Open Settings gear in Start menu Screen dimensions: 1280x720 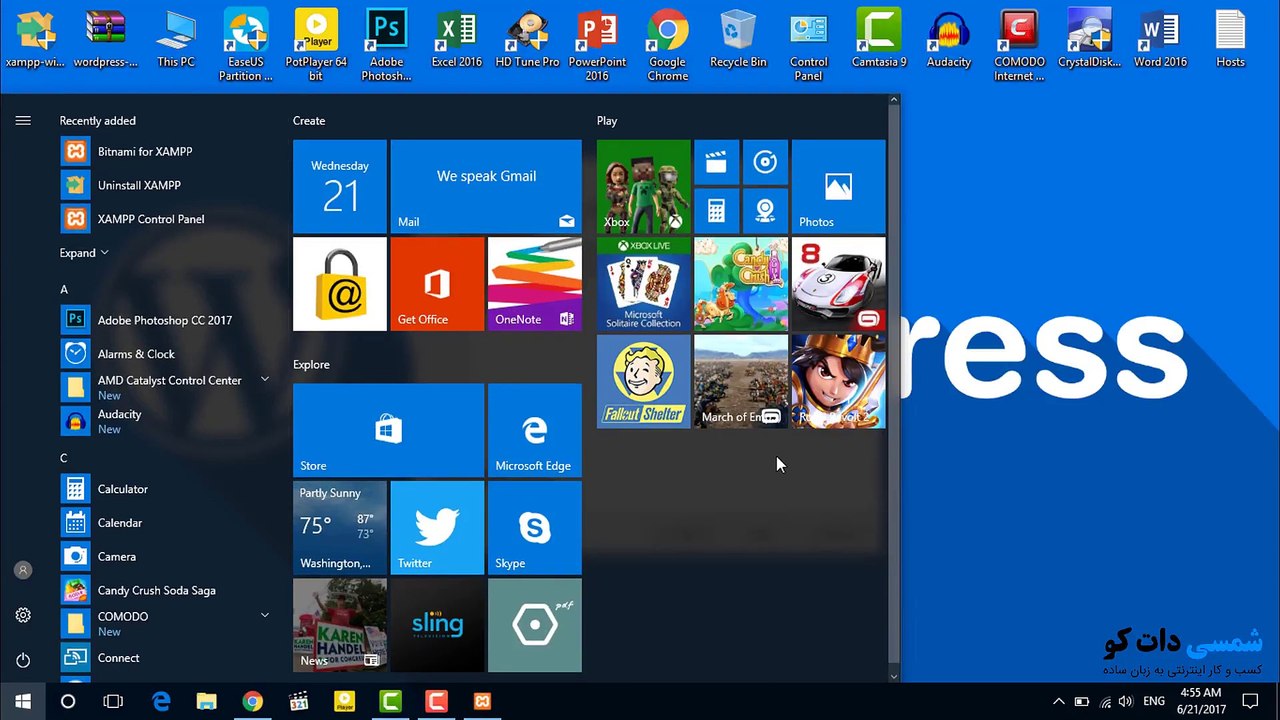(23, 615)
